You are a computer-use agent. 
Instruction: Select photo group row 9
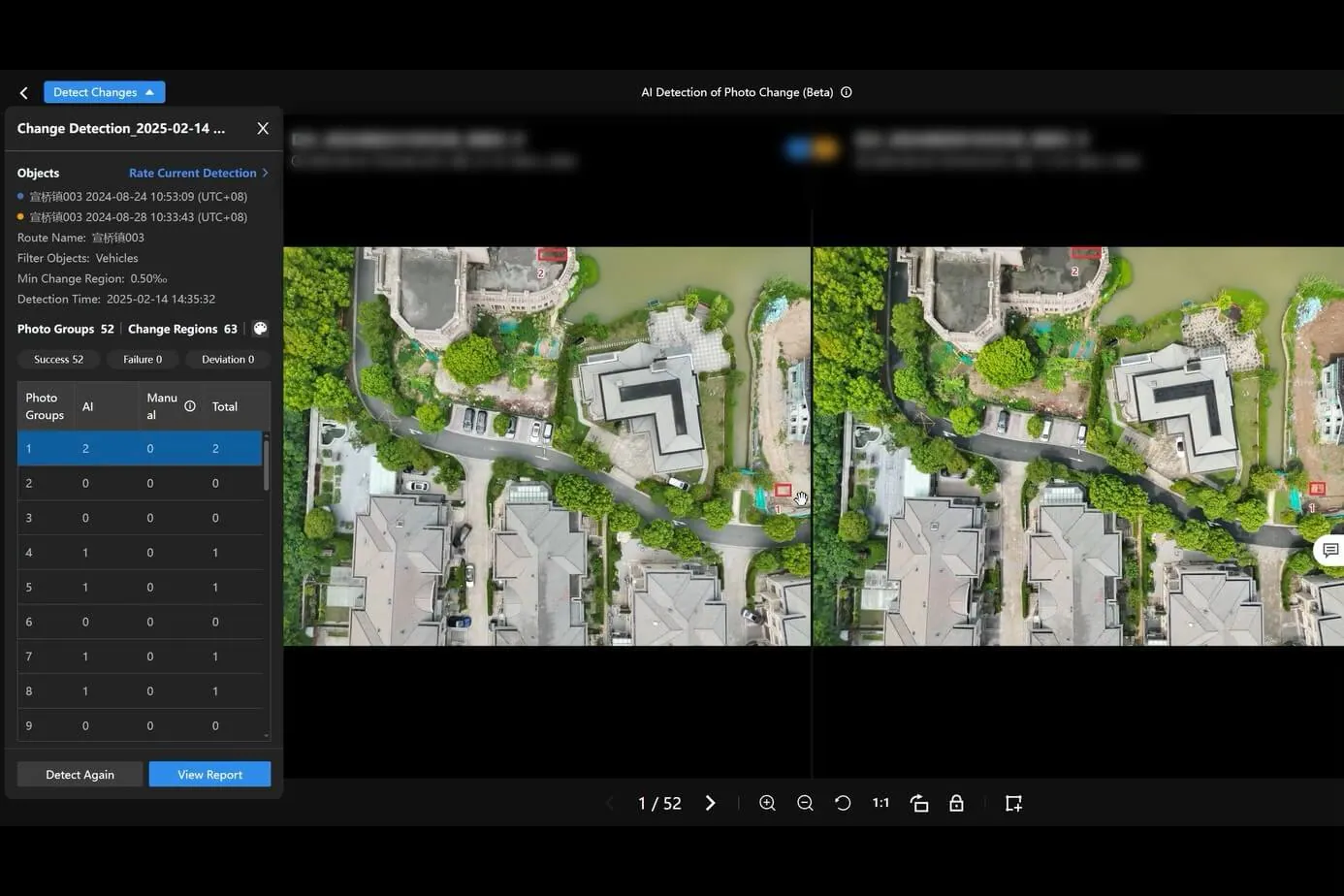pos(140,725)
